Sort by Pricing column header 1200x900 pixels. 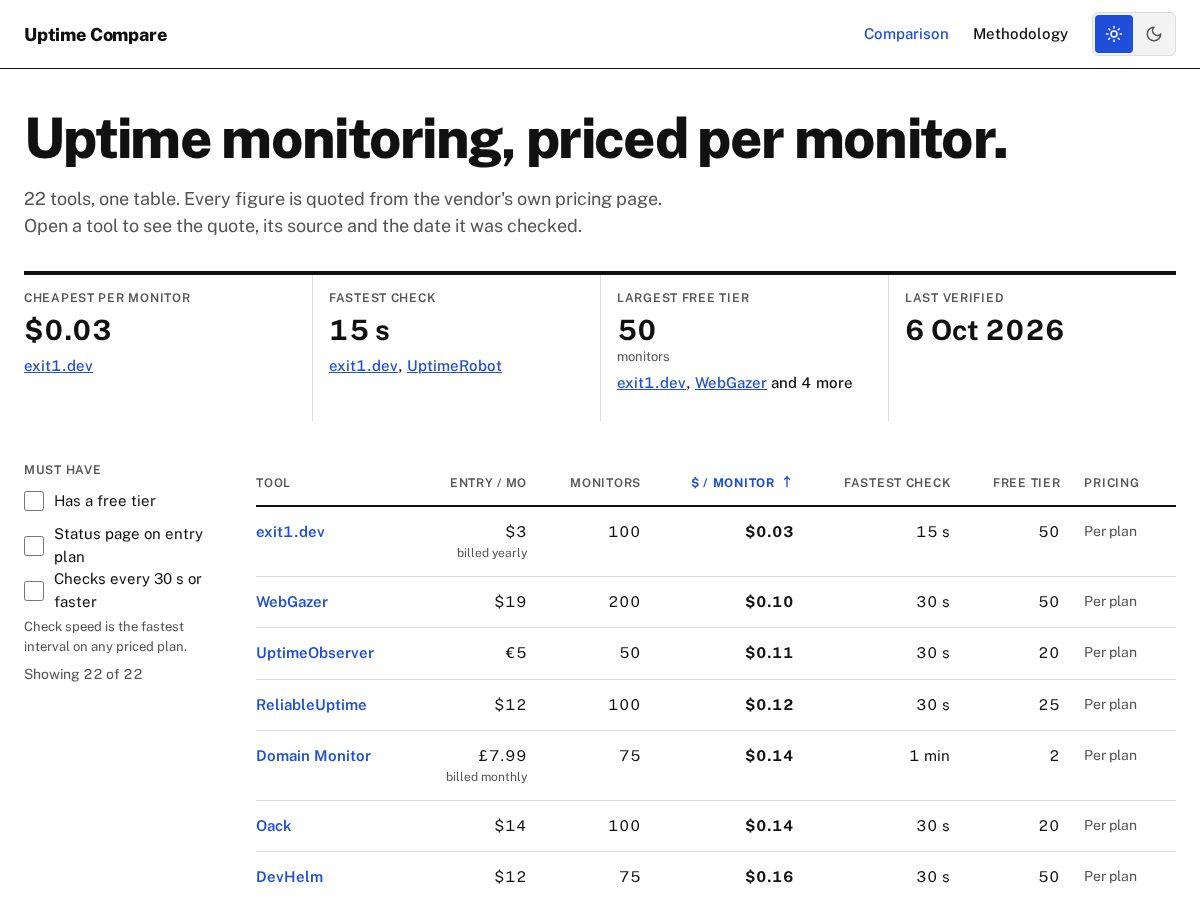pyautogui.click(x=1112, y=483)
